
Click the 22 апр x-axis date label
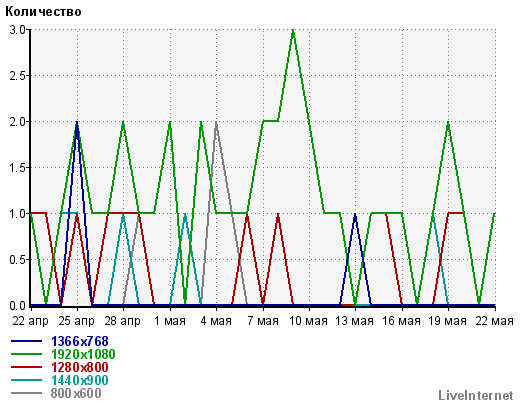pos(31,321)
